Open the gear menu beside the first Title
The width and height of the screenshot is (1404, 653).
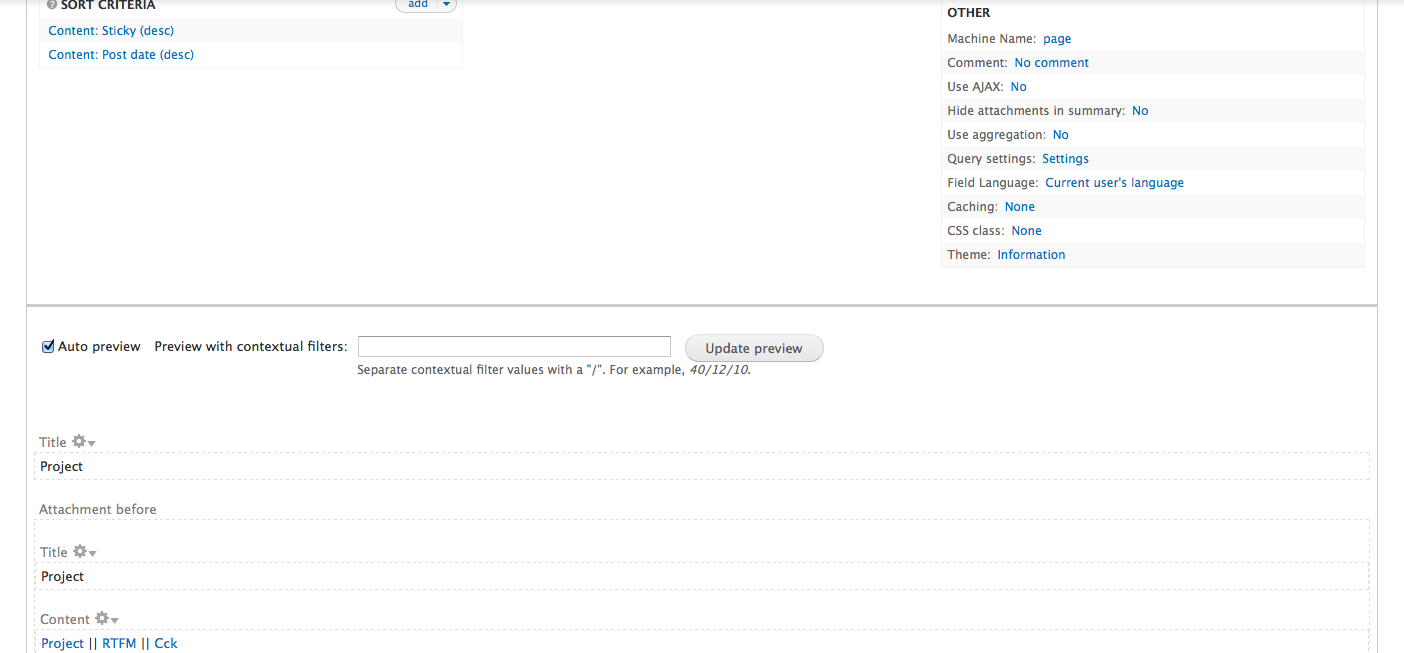click(x=83, y=442)
